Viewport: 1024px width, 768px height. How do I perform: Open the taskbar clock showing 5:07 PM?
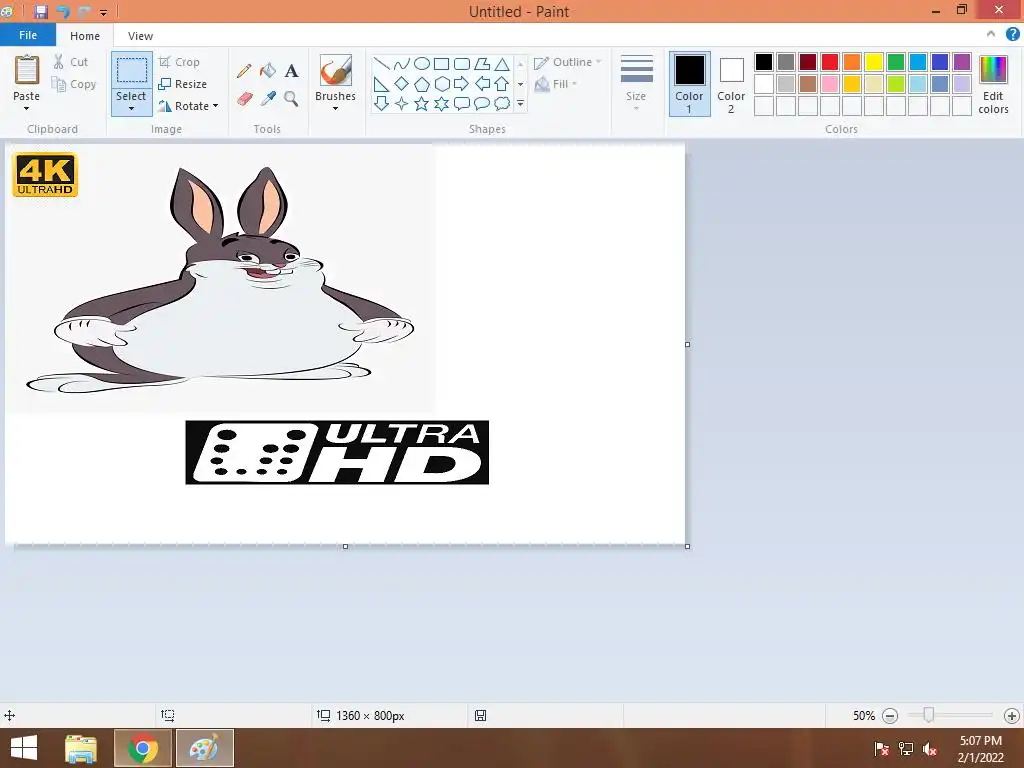pyautogui.click(x=980, y=749)
